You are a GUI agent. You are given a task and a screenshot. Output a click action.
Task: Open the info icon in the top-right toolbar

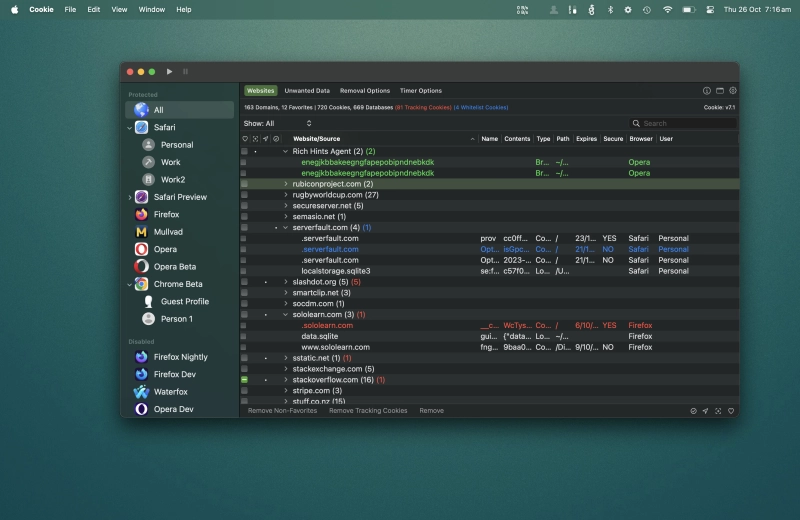(707, 91)
